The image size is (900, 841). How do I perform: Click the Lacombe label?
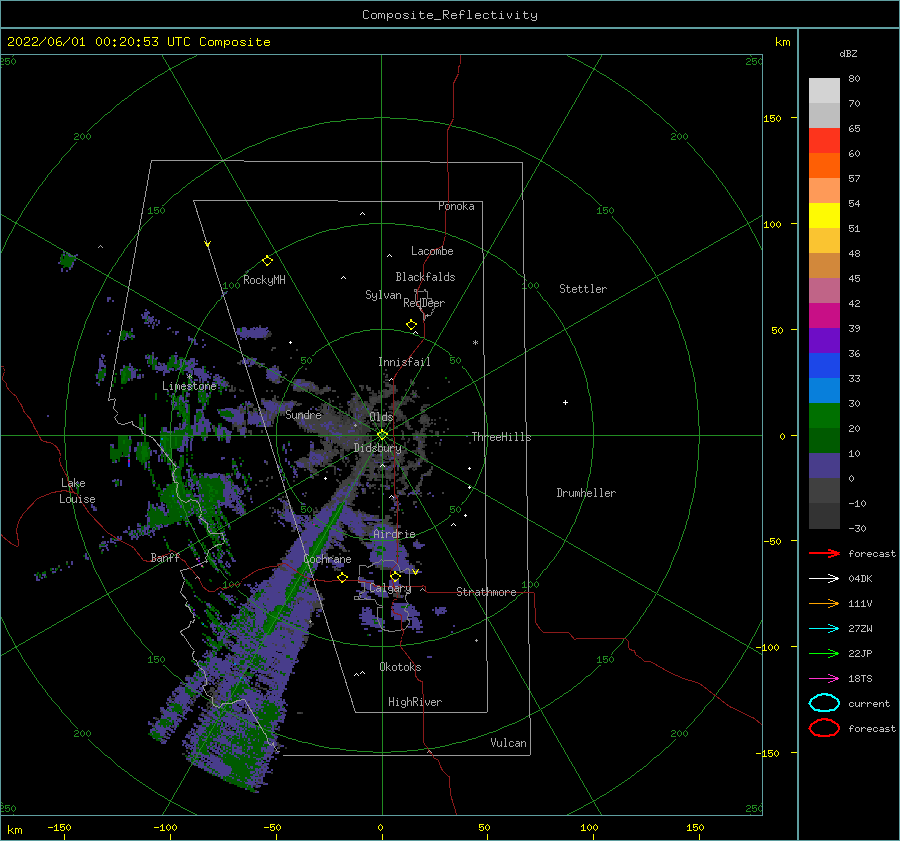(x=432, y=251)
